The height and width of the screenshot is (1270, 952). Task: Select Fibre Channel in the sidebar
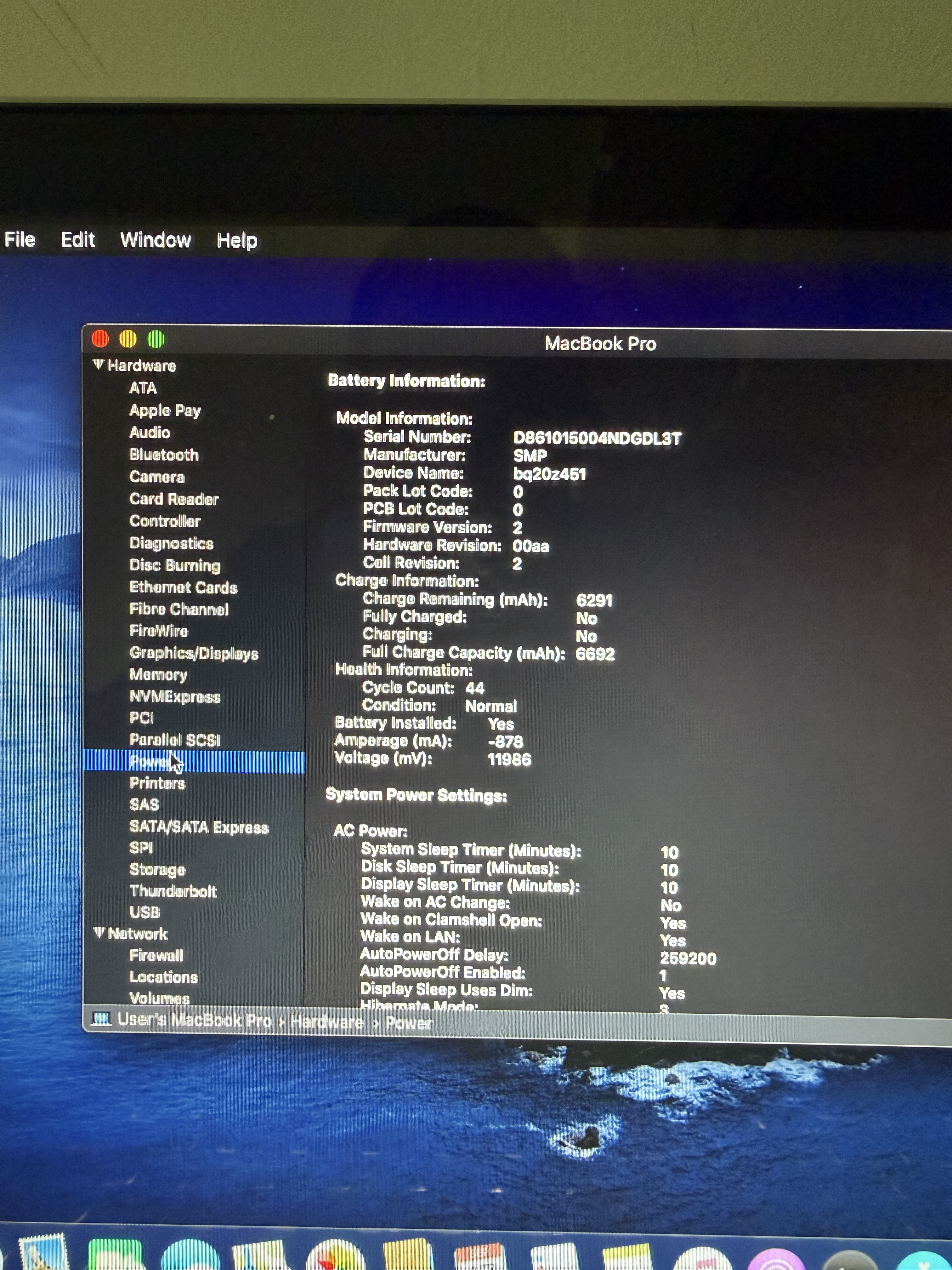pyautogui.click(x=179, y=609)
